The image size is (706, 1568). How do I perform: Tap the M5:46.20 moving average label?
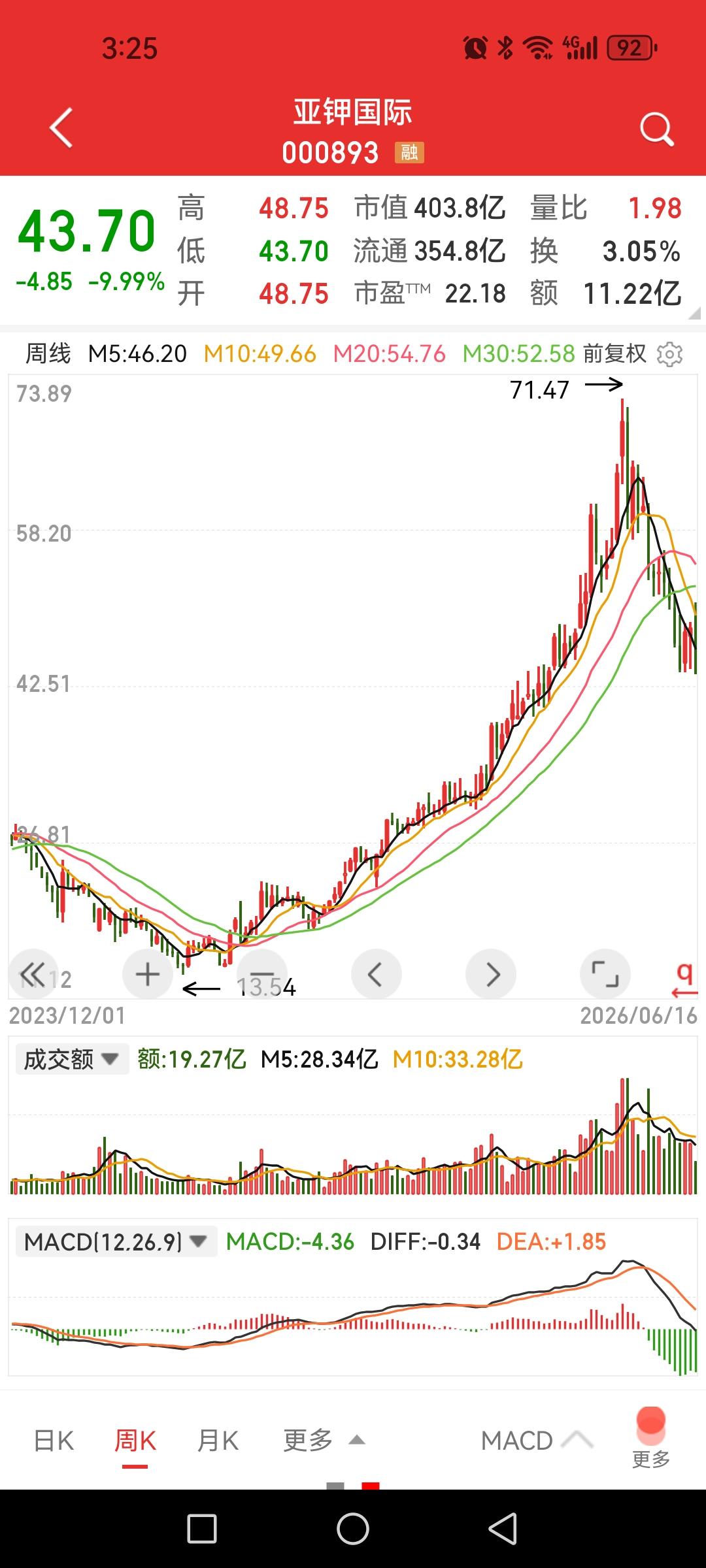137,354
